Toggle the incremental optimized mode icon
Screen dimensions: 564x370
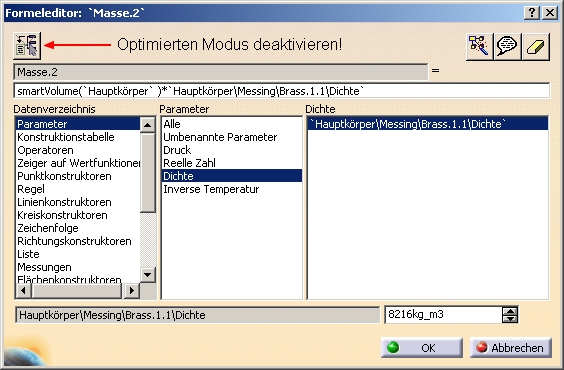click(27, 46)
